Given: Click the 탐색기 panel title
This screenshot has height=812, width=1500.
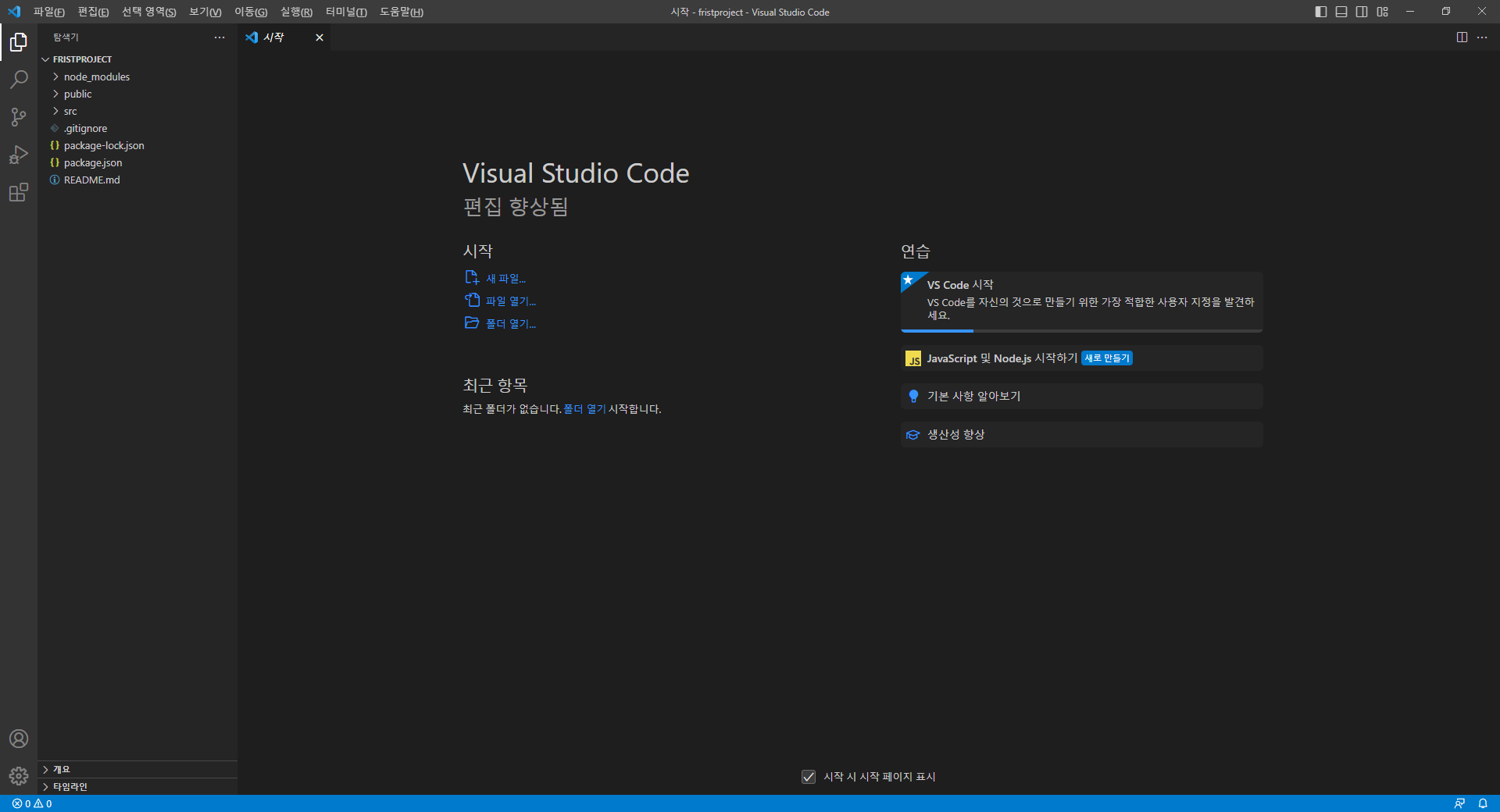Looking at the screenshot, I should pos(66,37).
